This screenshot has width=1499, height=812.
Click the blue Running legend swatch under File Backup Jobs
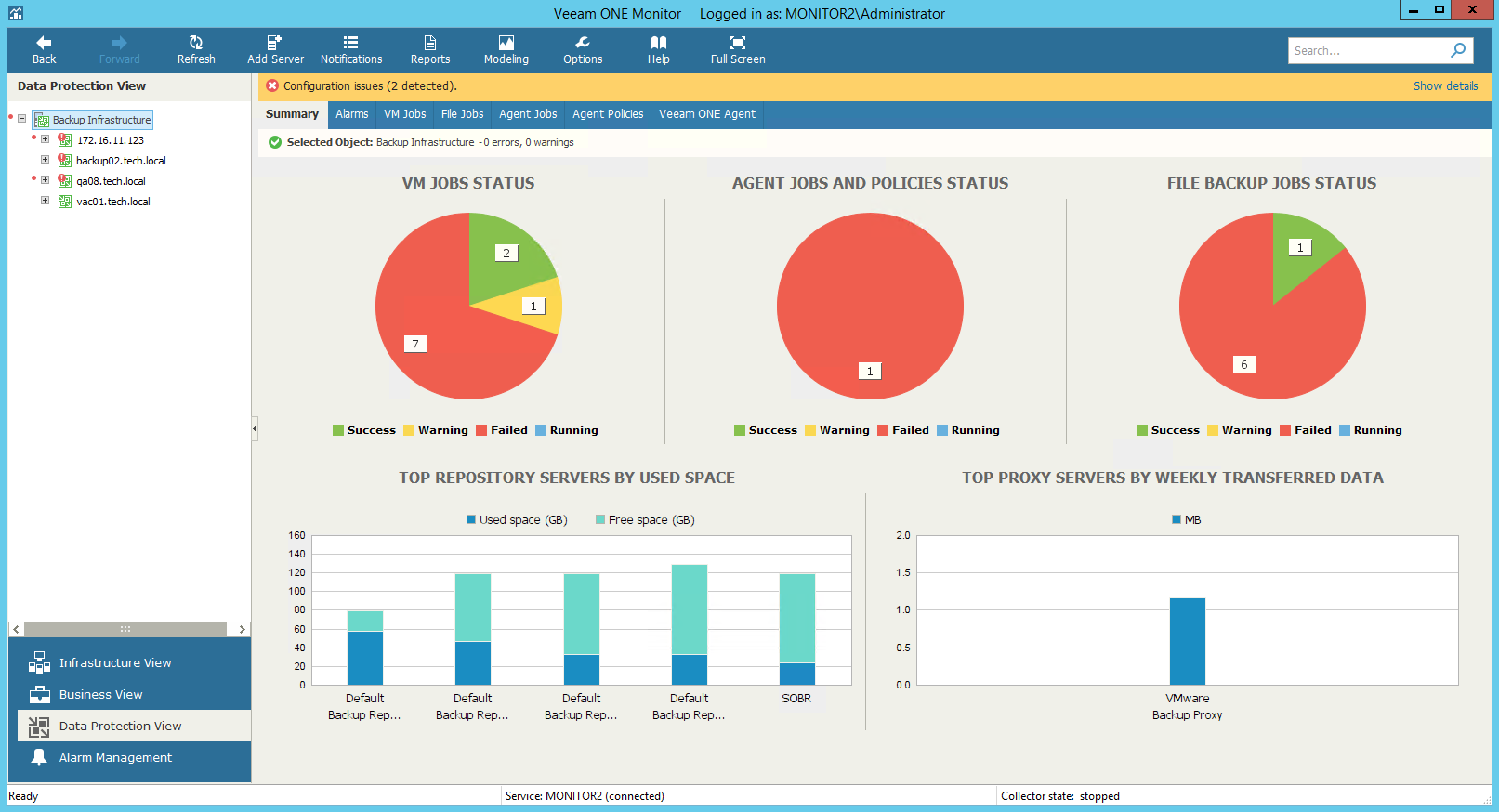point(1345,430)
